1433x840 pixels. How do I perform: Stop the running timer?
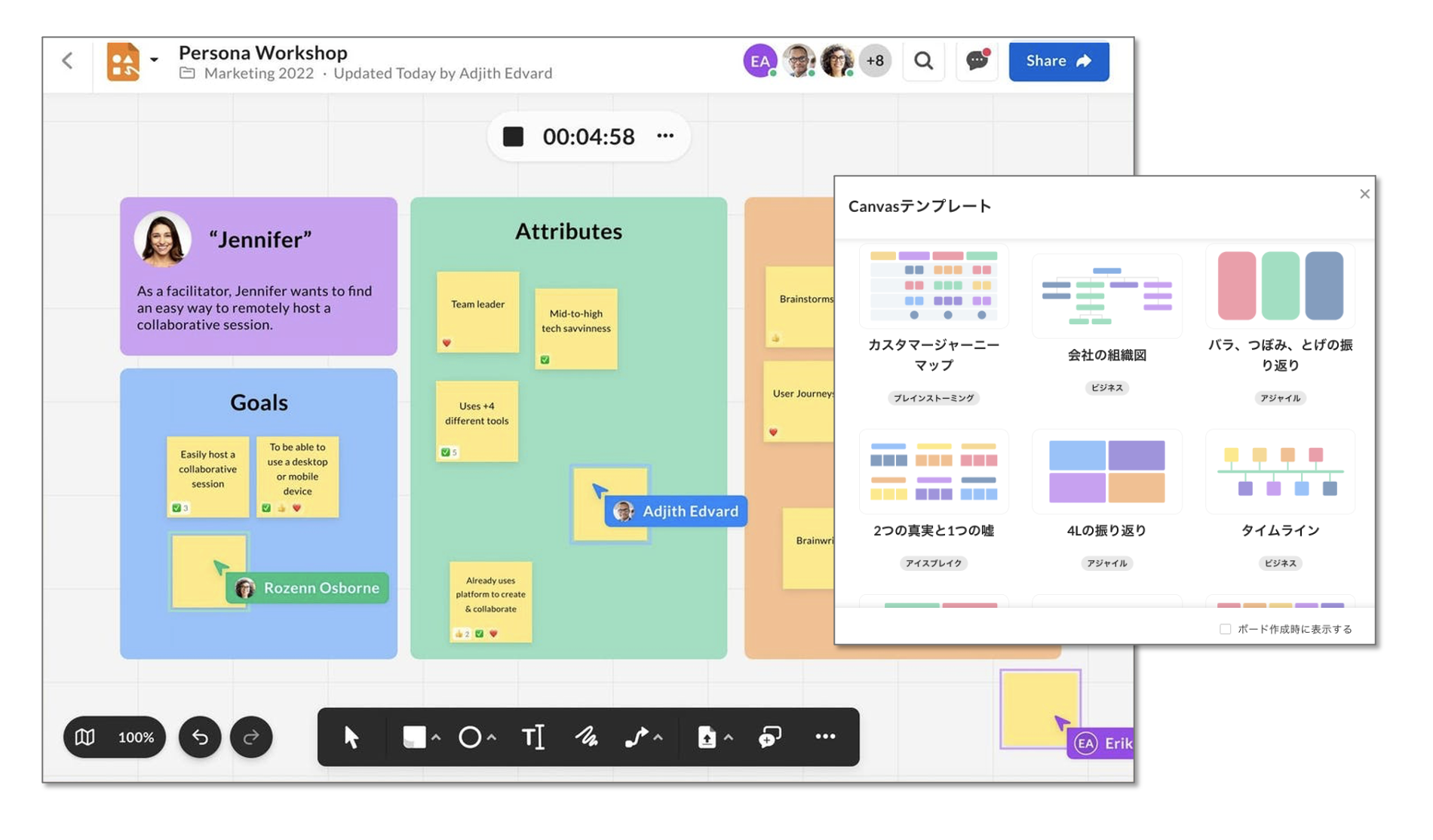pos(514,136)
